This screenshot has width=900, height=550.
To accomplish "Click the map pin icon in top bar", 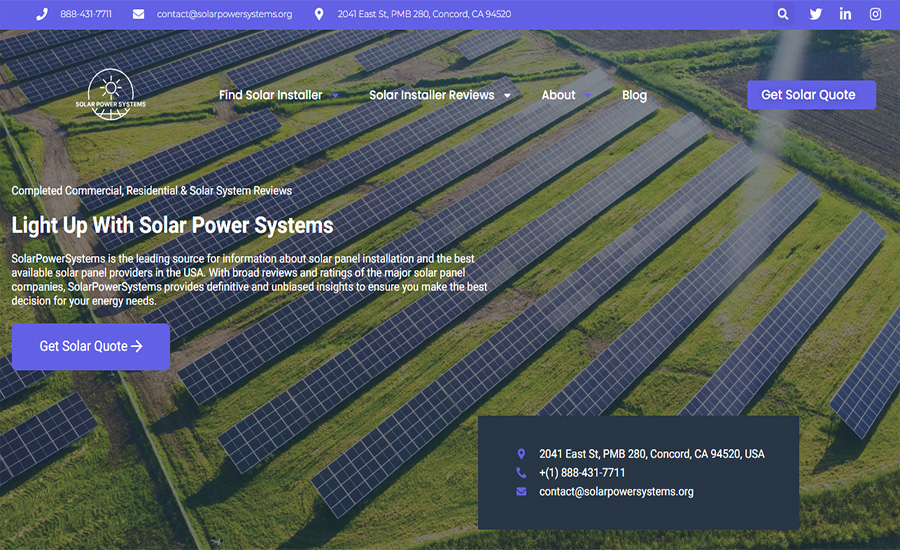I will tap(319, 14).
